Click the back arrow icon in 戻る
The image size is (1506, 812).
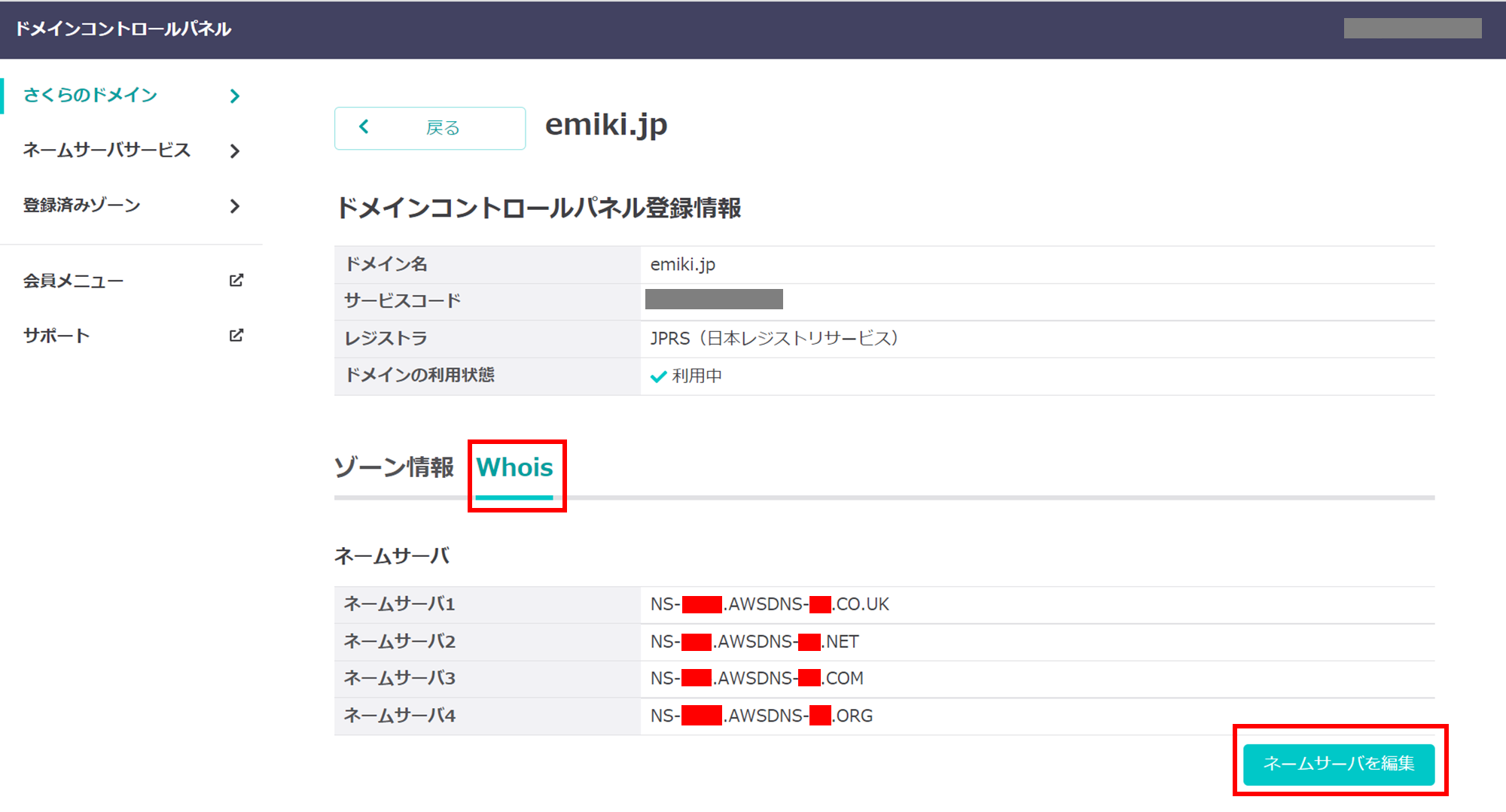tap(364, 127)
